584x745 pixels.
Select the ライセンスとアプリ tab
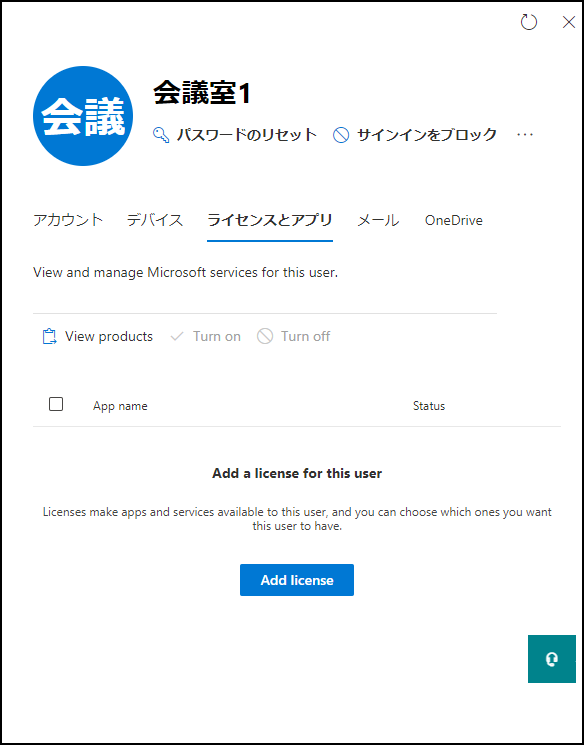269,220
